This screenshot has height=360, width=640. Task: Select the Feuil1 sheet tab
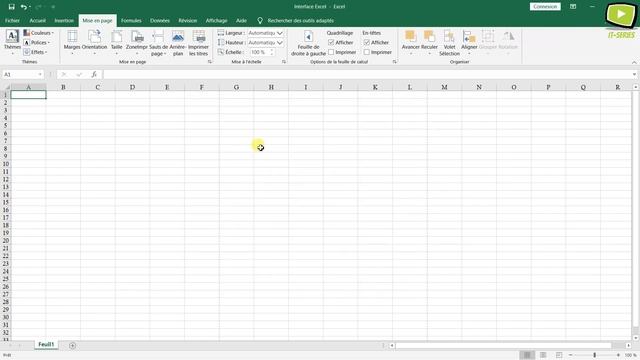pos(46,344)
